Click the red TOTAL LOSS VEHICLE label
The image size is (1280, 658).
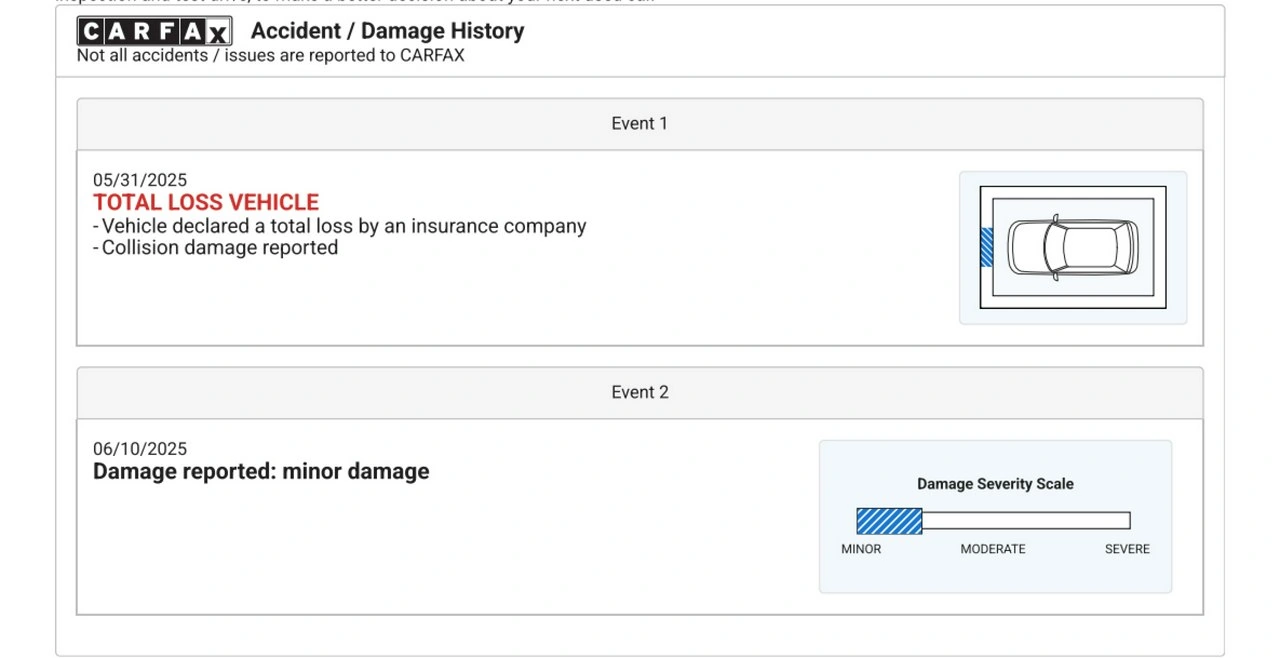[206, 203]
